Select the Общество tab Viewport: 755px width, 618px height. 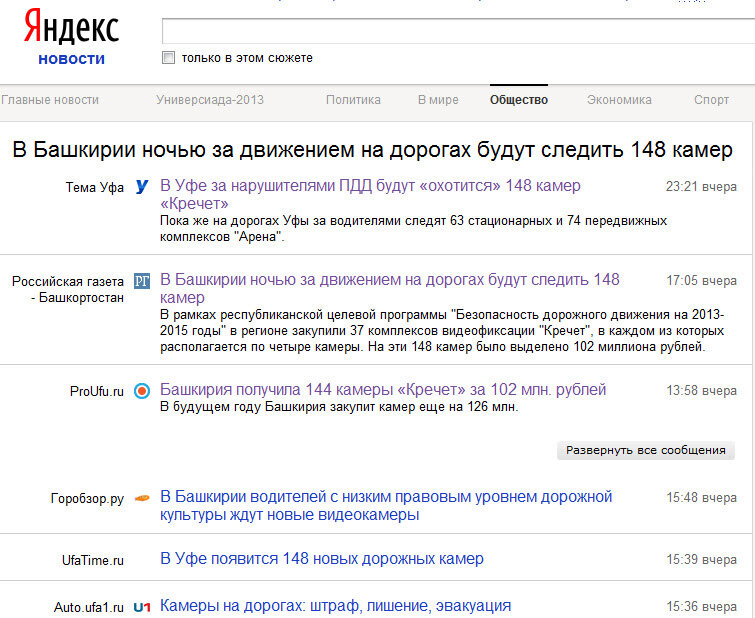(x=519, y=100)
